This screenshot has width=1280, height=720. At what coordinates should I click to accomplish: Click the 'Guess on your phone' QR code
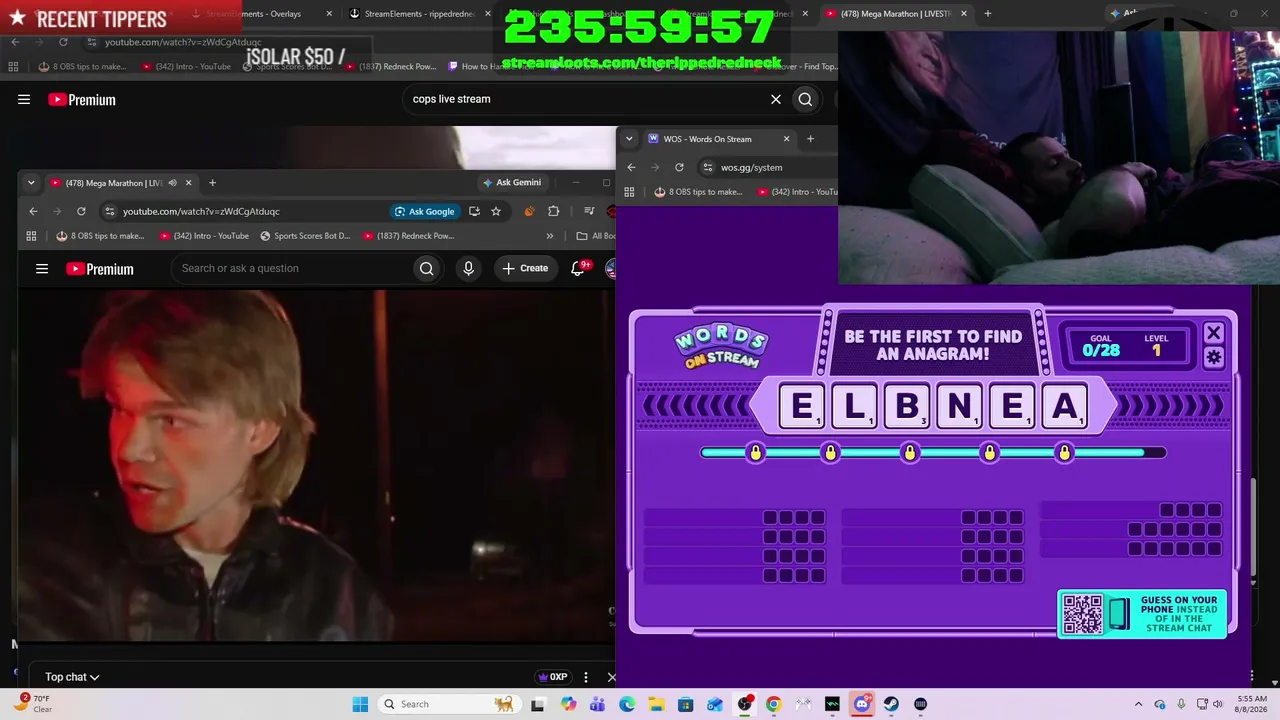point(1082,614)
